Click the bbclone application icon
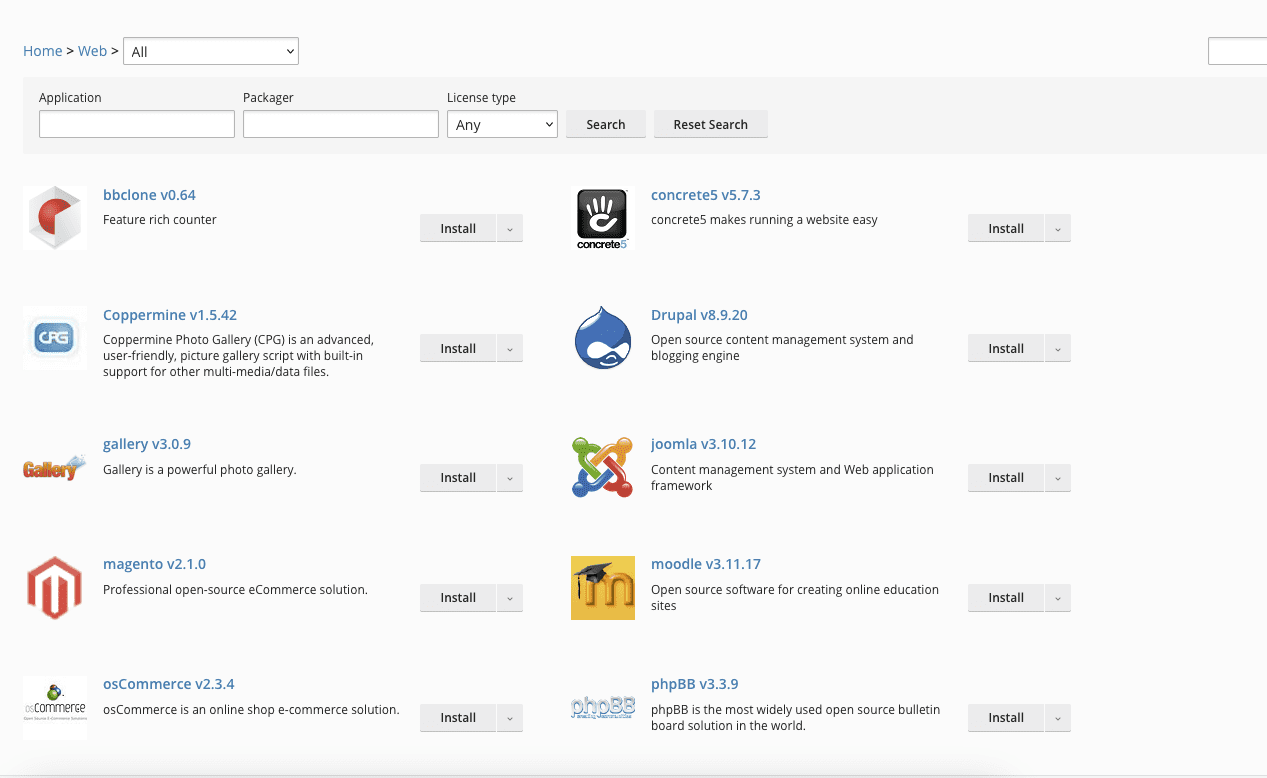This screenshot has width=1267, height=778. tap(55, 217)
